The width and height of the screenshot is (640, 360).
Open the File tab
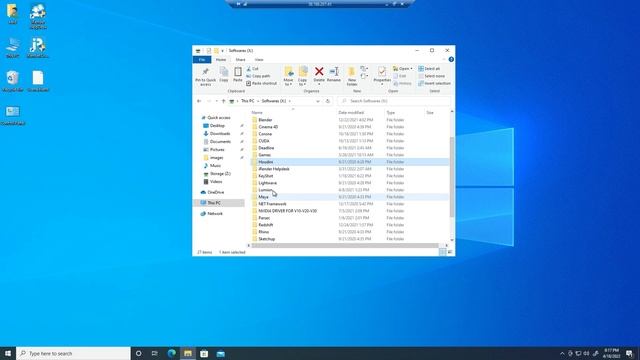tap(202, 60)
